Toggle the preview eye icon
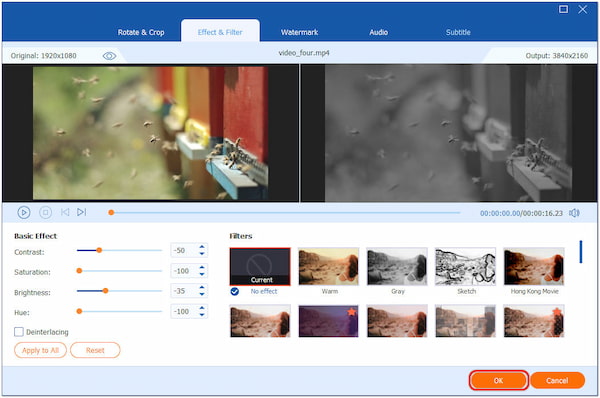The width and height of the screenshot is (600, 398). 109,56
